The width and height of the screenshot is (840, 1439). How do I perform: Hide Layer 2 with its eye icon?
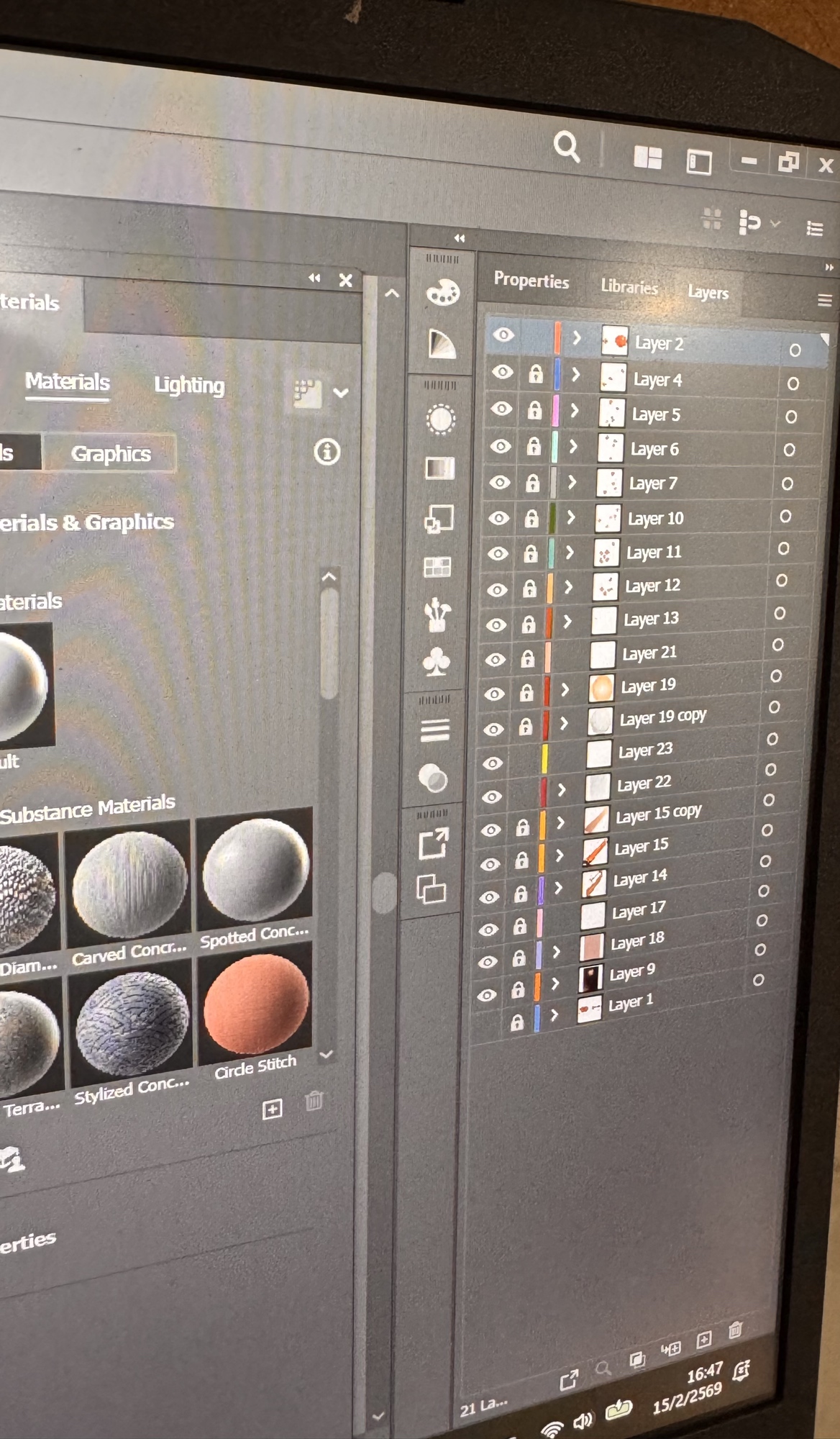coord(503,335)
